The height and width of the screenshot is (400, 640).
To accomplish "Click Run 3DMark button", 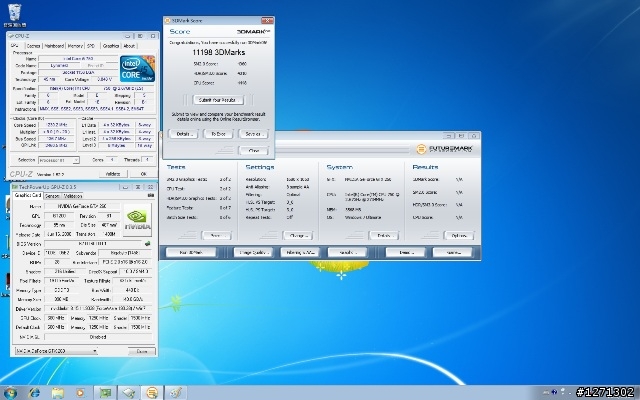I will [191, 252].
